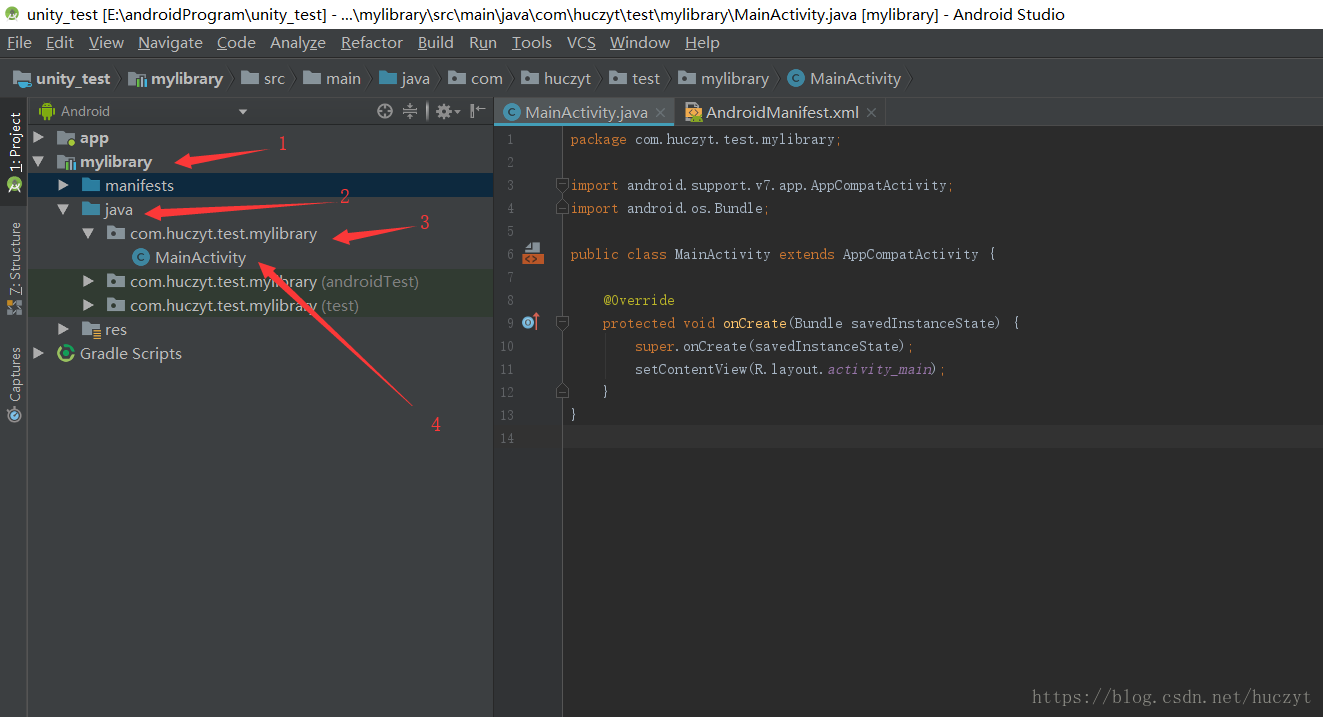This screenshot has width=1323, height=717.
Task: Click AppCompatActivity in the class declaration line
Action: click(x=910, y=254)
